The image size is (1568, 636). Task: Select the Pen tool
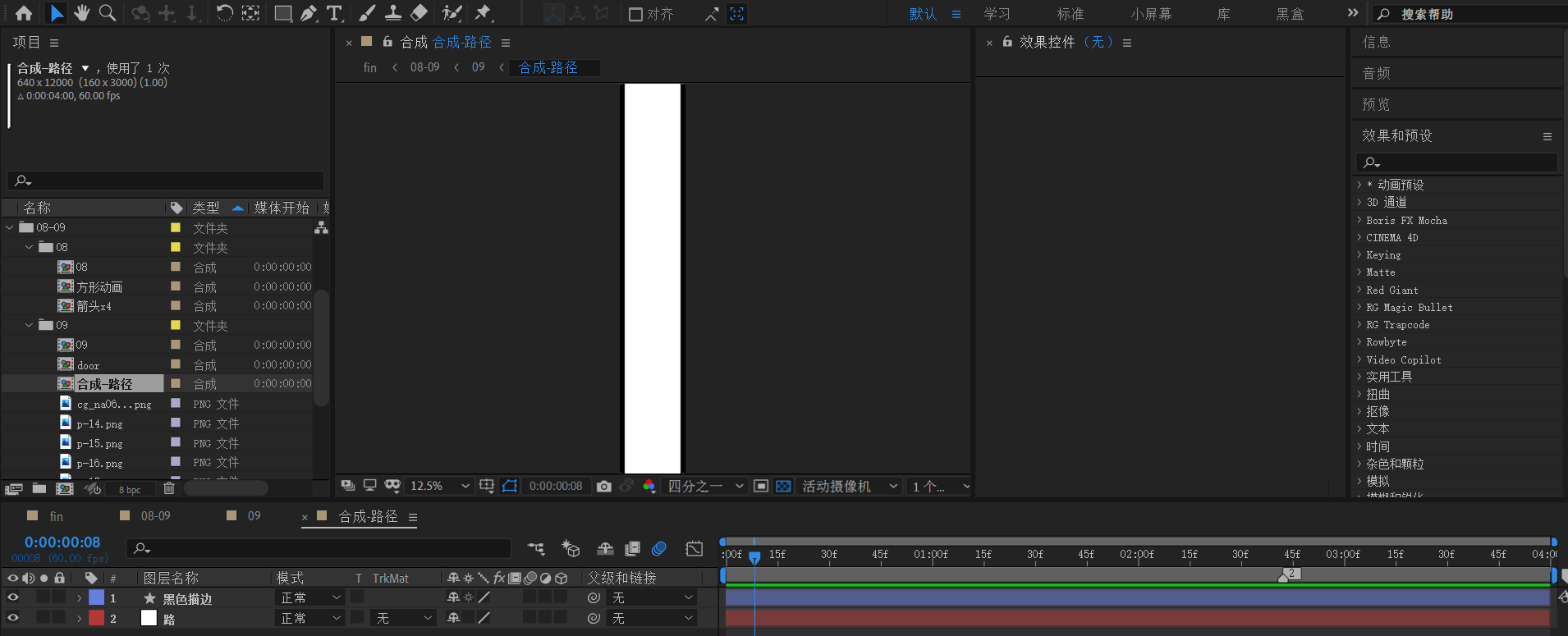click(x=309, y=13)
